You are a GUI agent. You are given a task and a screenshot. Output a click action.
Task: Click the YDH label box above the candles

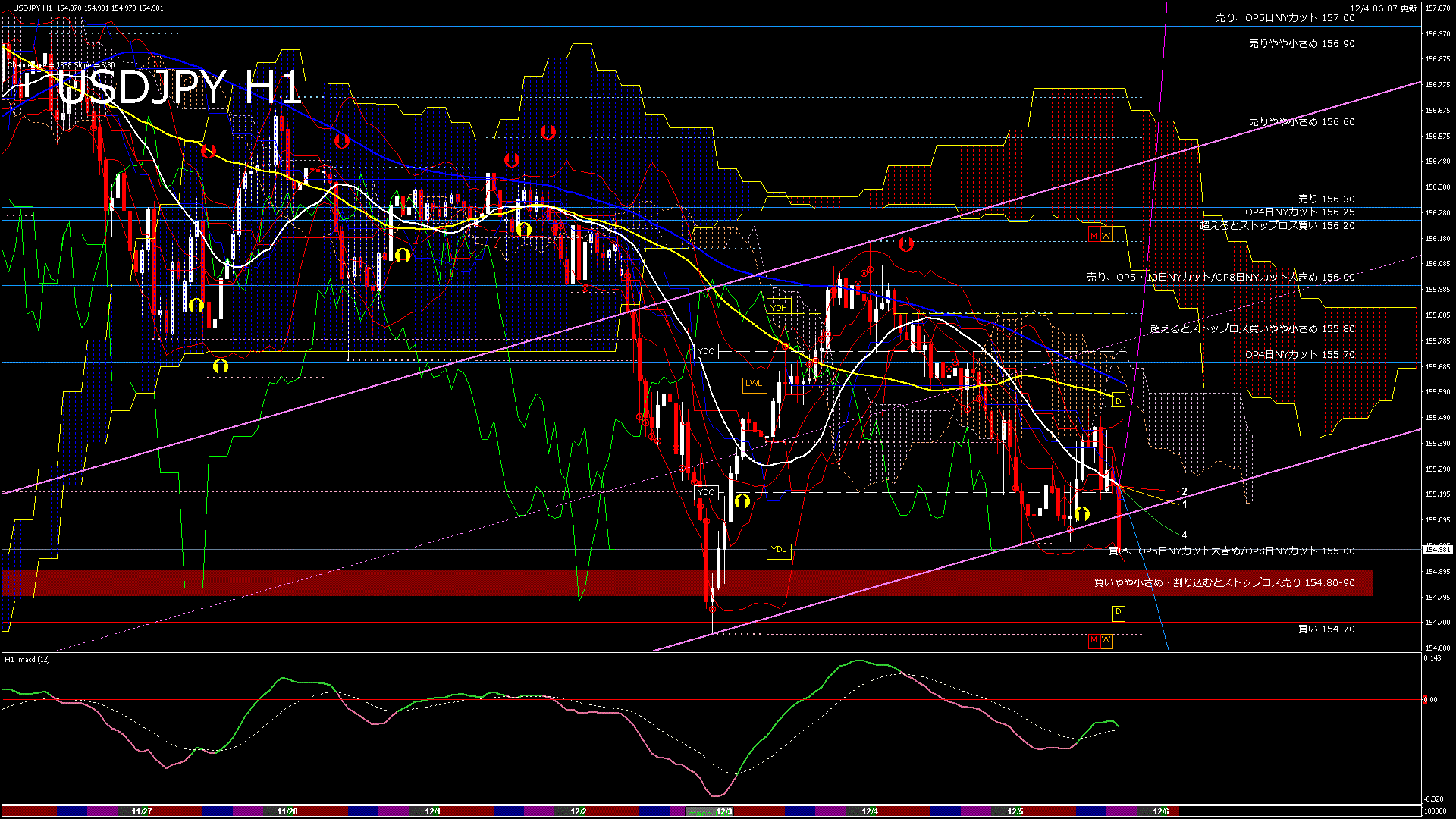[779, 306]
